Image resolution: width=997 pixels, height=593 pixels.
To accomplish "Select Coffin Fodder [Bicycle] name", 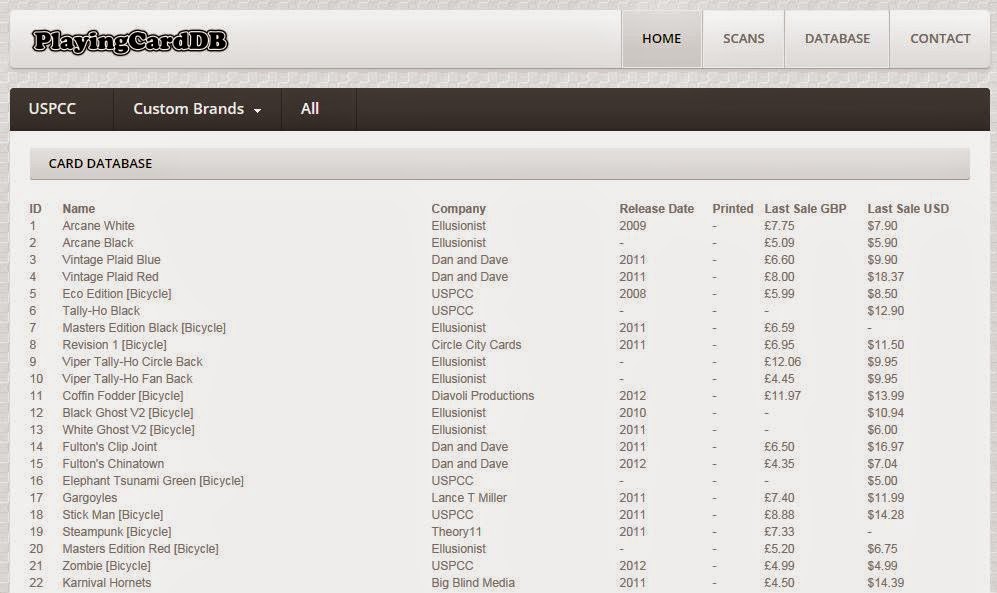I will point(123,395).
